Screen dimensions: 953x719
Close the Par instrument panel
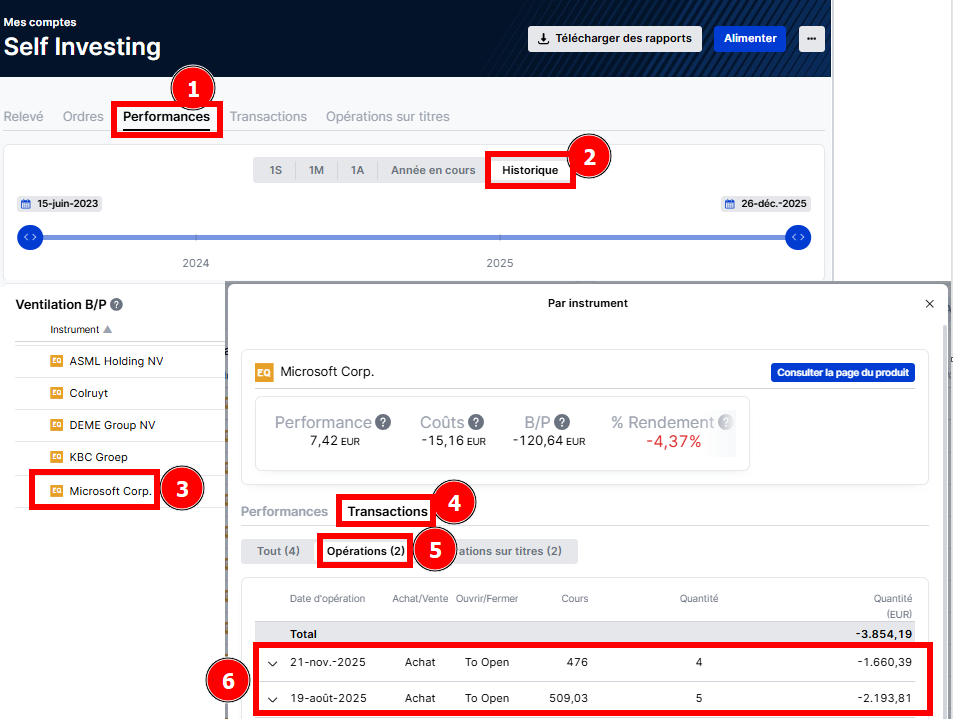tap(929, 303)
